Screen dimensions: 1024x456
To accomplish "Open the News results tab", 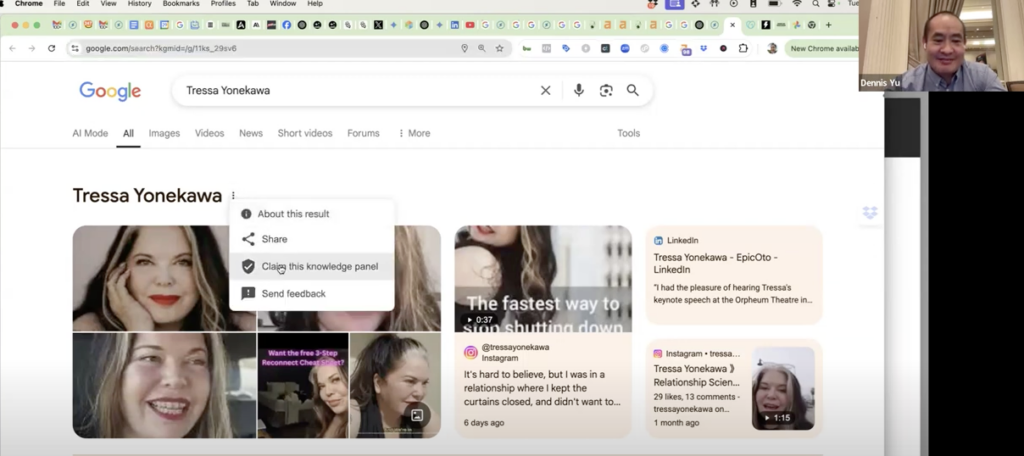I will tap(251, 133).
